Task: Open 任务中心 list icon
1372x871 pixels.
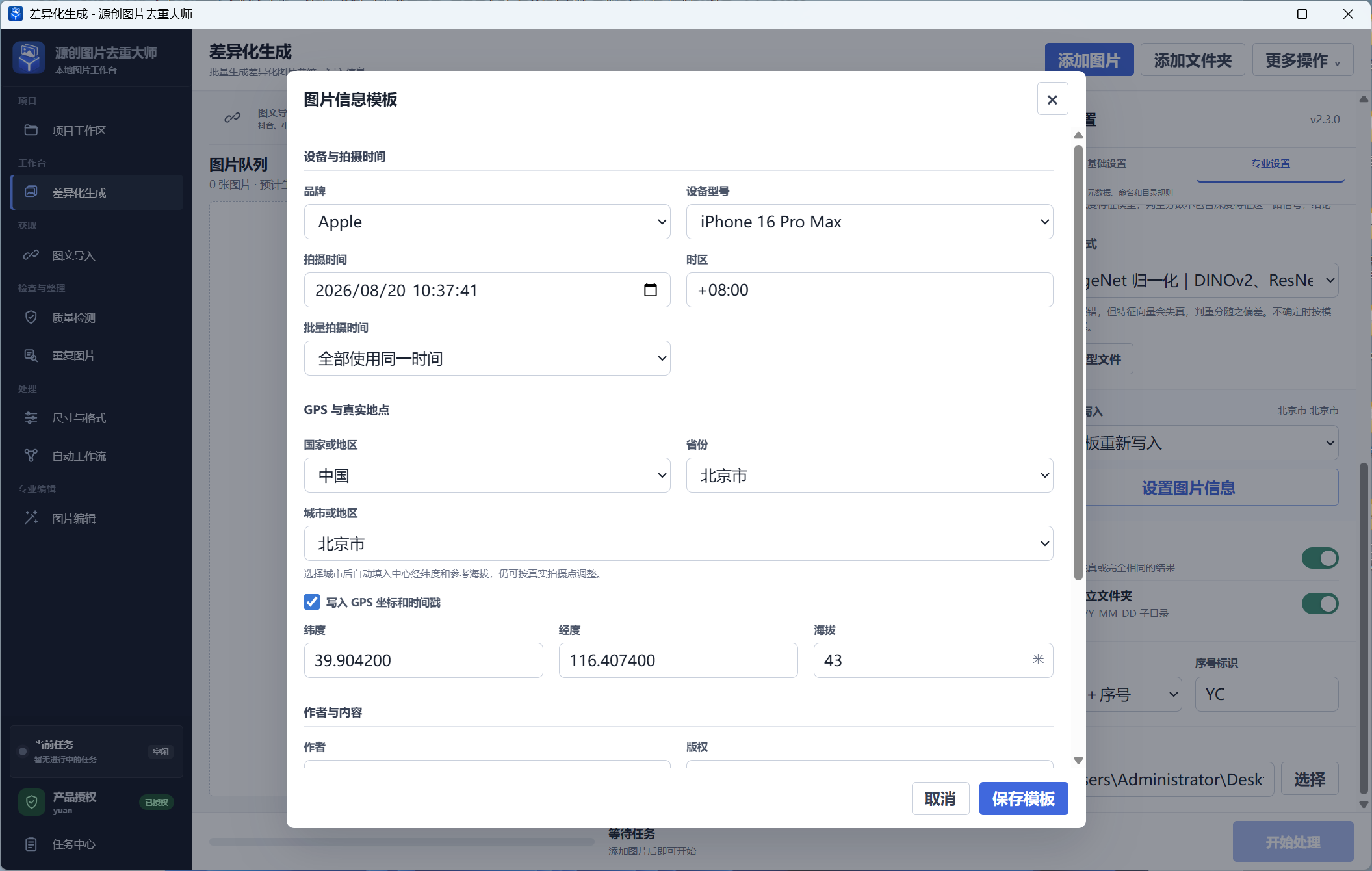Action: (31, 844)
